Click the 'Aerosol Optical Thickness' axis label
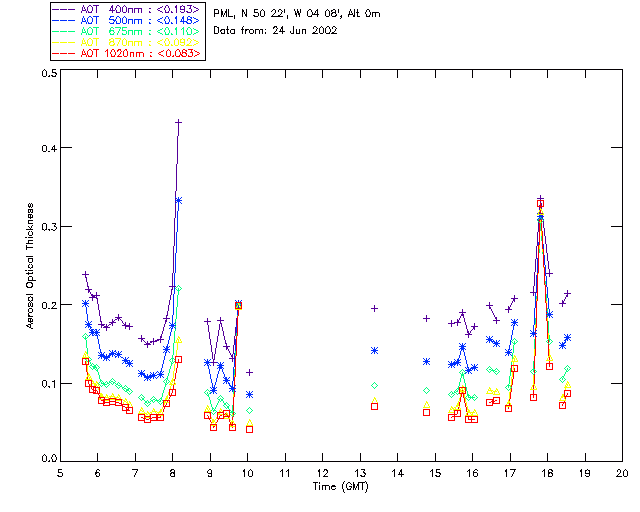Image resolution: width=640 pixels, height=512 pixels. [x=30, y=266]
